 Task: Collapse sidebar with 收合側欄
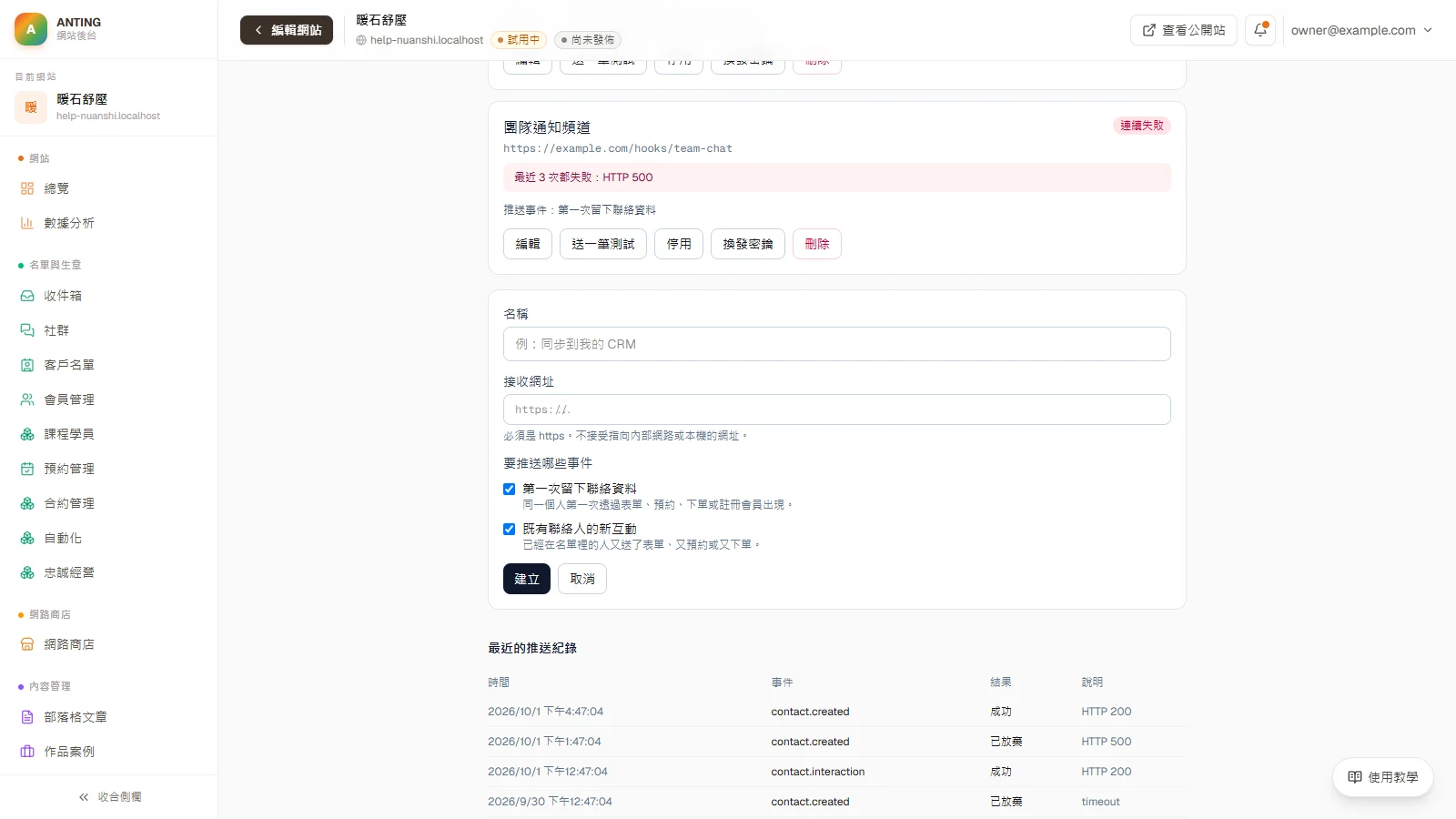(109, 797)
